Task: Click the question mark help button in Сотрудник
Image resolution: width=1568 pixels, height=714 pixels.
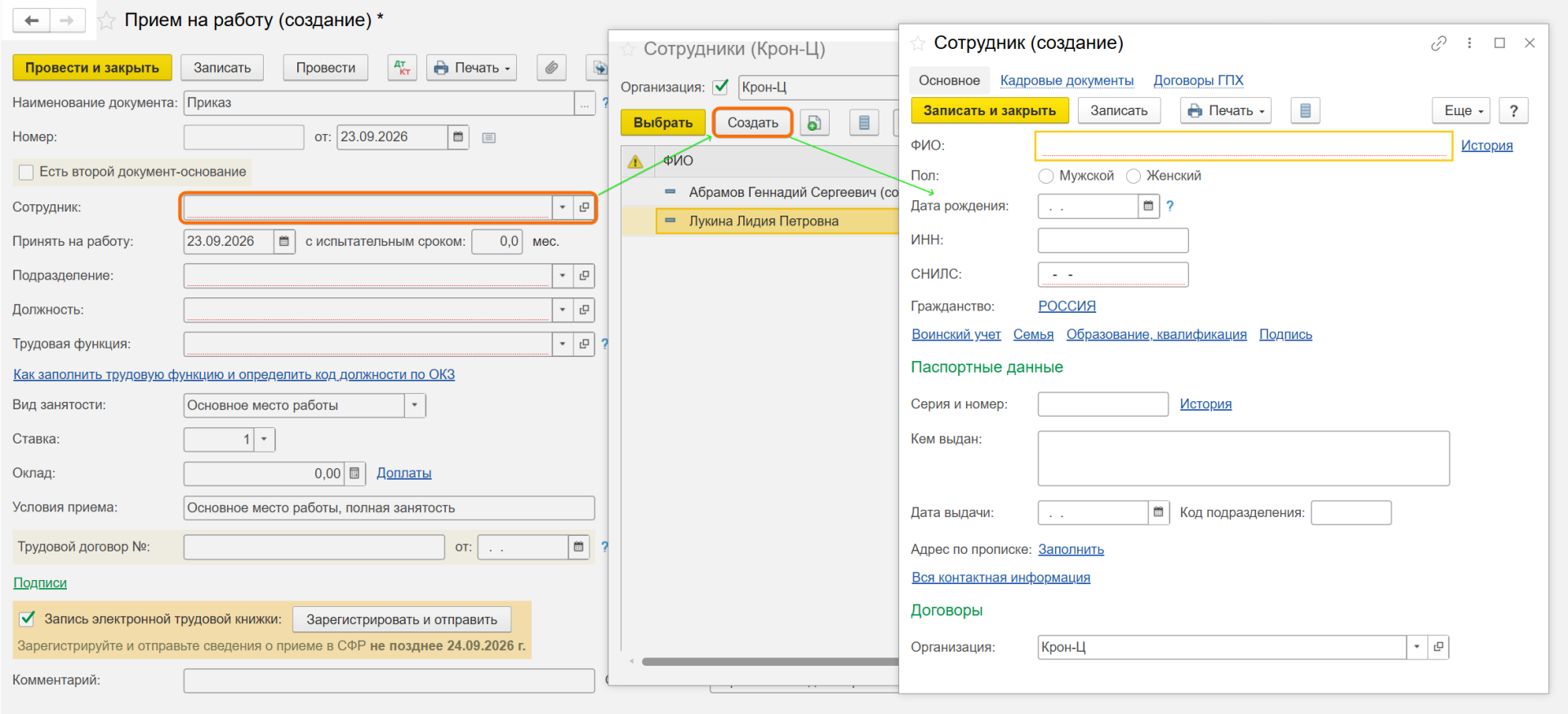Action: [x=1514, y=110]
